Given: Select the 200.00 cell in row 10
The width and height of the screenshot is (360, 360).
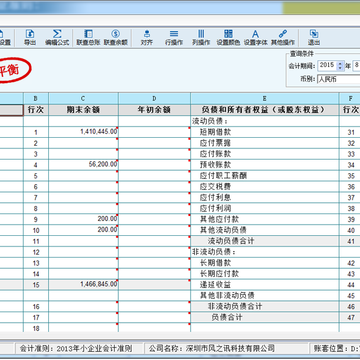Looking at the screenshot, I should click(83, 230).
